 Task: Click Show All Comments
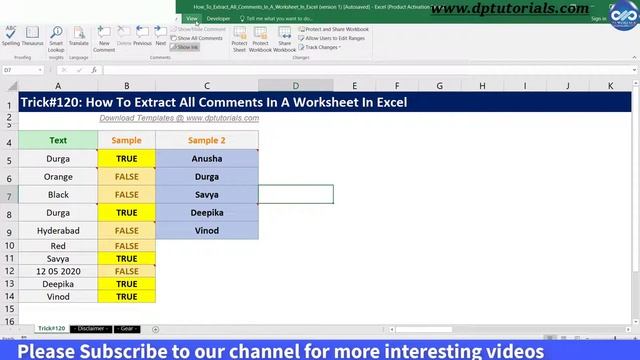pyautogui.click(x=197, y=38)
